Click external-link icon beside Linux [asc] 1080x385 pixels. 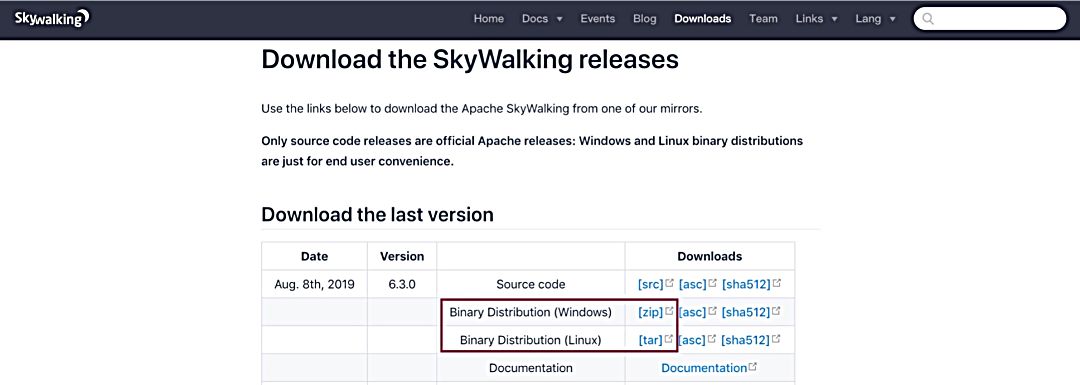click(x=712, y=338)
